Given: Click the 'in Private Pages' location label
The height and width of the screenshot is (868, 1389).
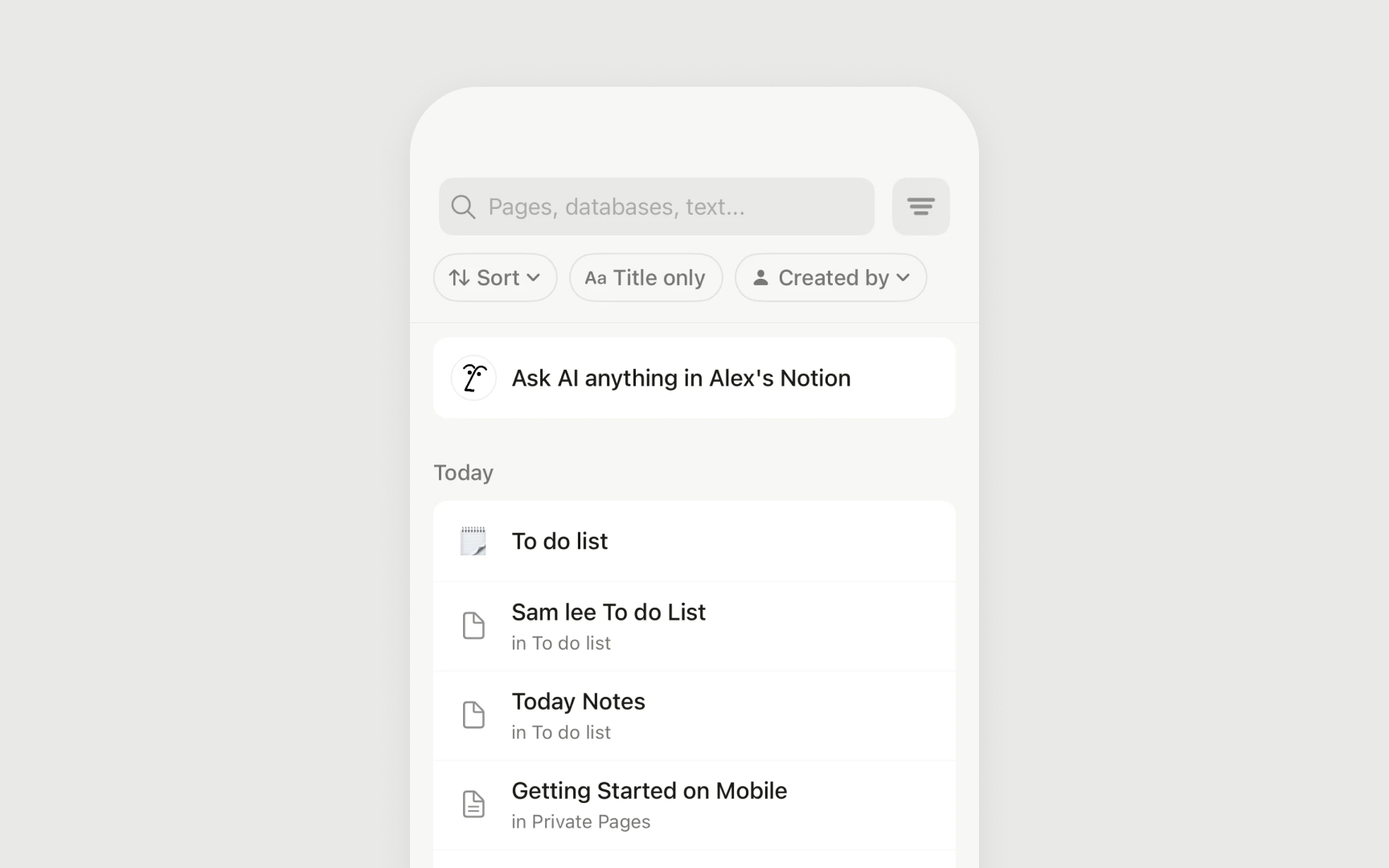Looking at the screenshot, I should point(580,822).
